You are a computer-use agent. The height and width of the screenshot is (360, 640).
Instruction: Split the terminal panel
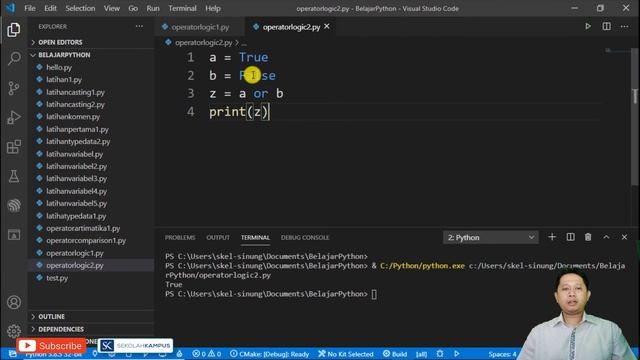[570, 237]
